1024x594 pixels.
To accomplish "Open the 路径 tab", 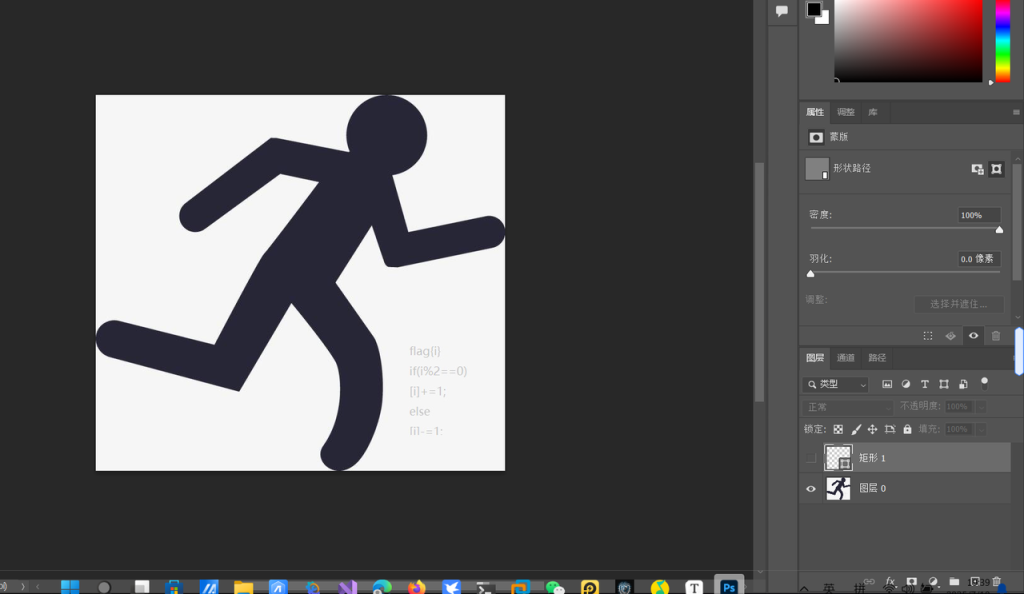I will coord(877,358).
